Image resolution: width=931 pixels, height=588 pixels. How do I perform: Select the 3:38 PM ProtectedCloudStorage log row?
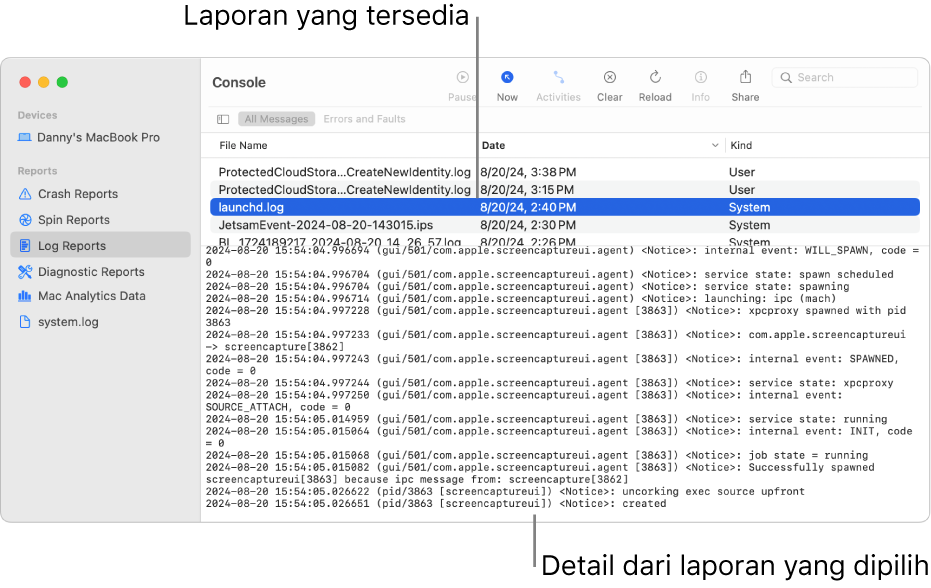point(565,172)
